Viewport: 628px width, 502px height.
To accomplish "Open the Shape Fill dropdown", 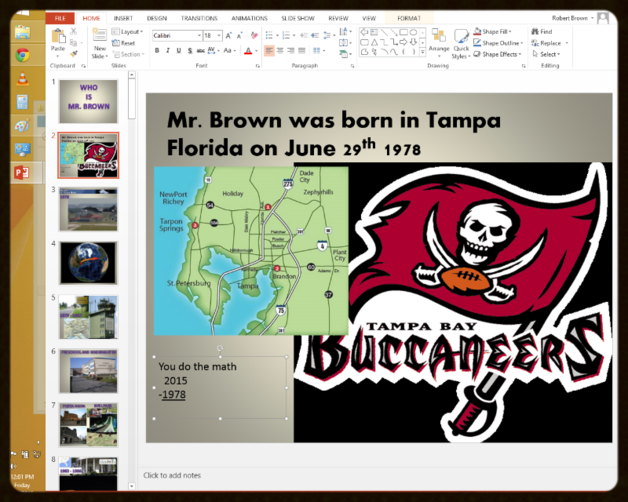I will [493, 32].
